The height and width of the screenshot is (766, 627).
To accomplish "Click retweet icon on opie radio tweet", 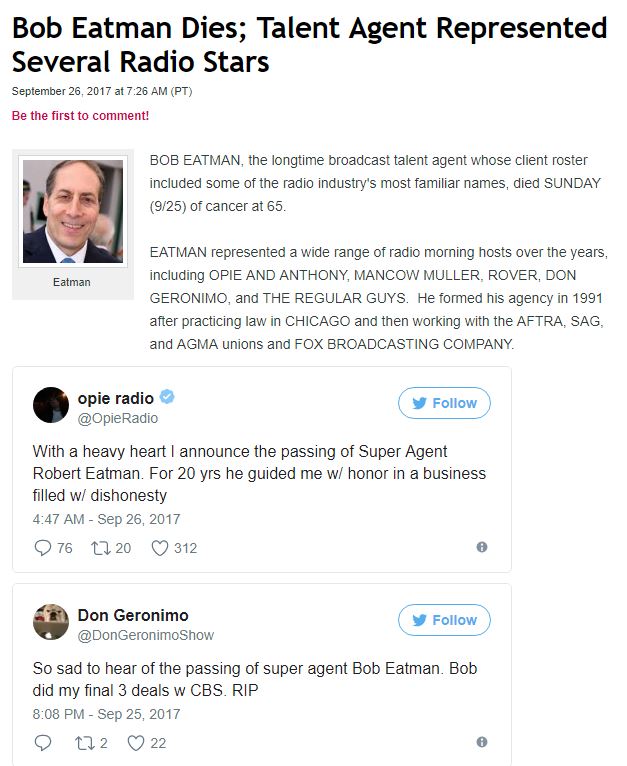I will click(x=101, y=548).
